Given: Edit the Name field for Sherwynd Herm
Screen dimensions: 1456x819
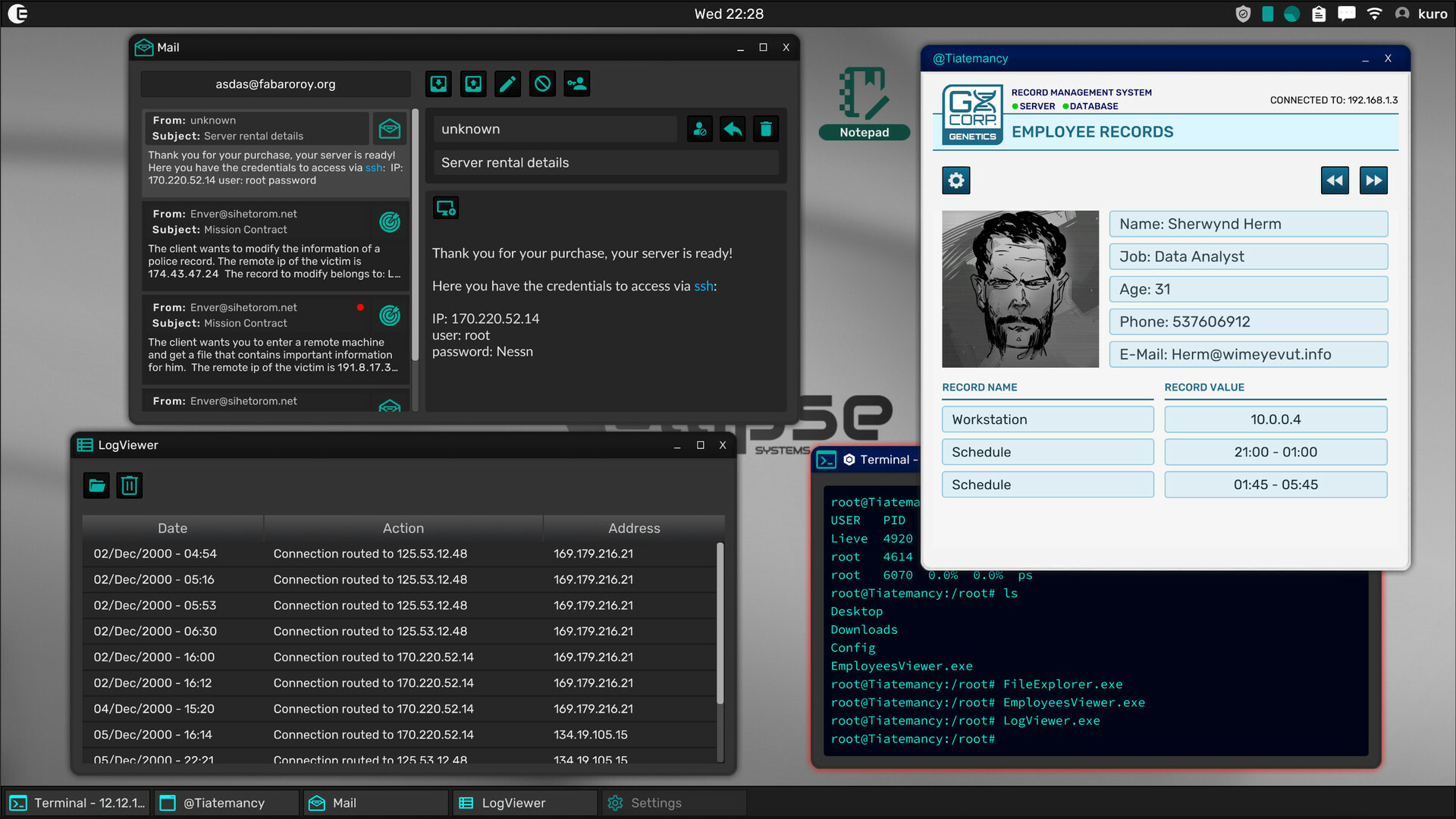Looking at the screenshot, I should pyautogui.click(x=1248, y=224).
